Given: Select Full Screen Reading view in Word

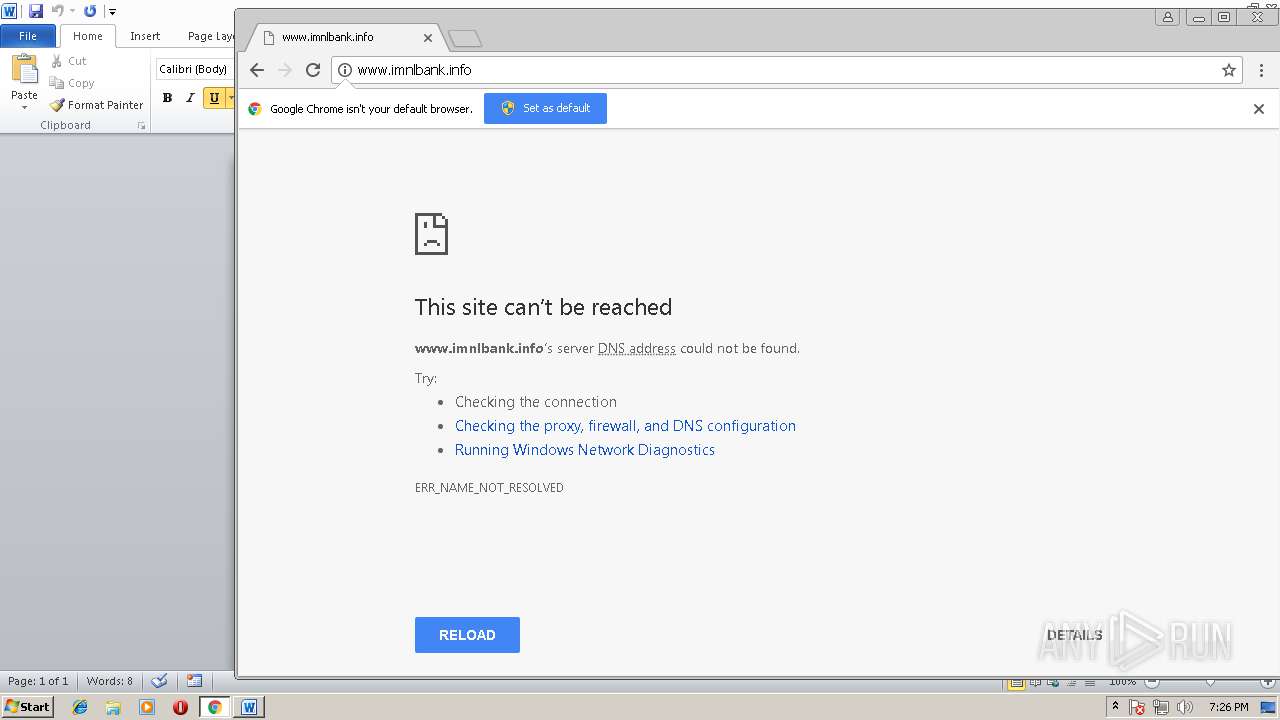Looking at the screenshot, I should click(x=1035, y=683).
